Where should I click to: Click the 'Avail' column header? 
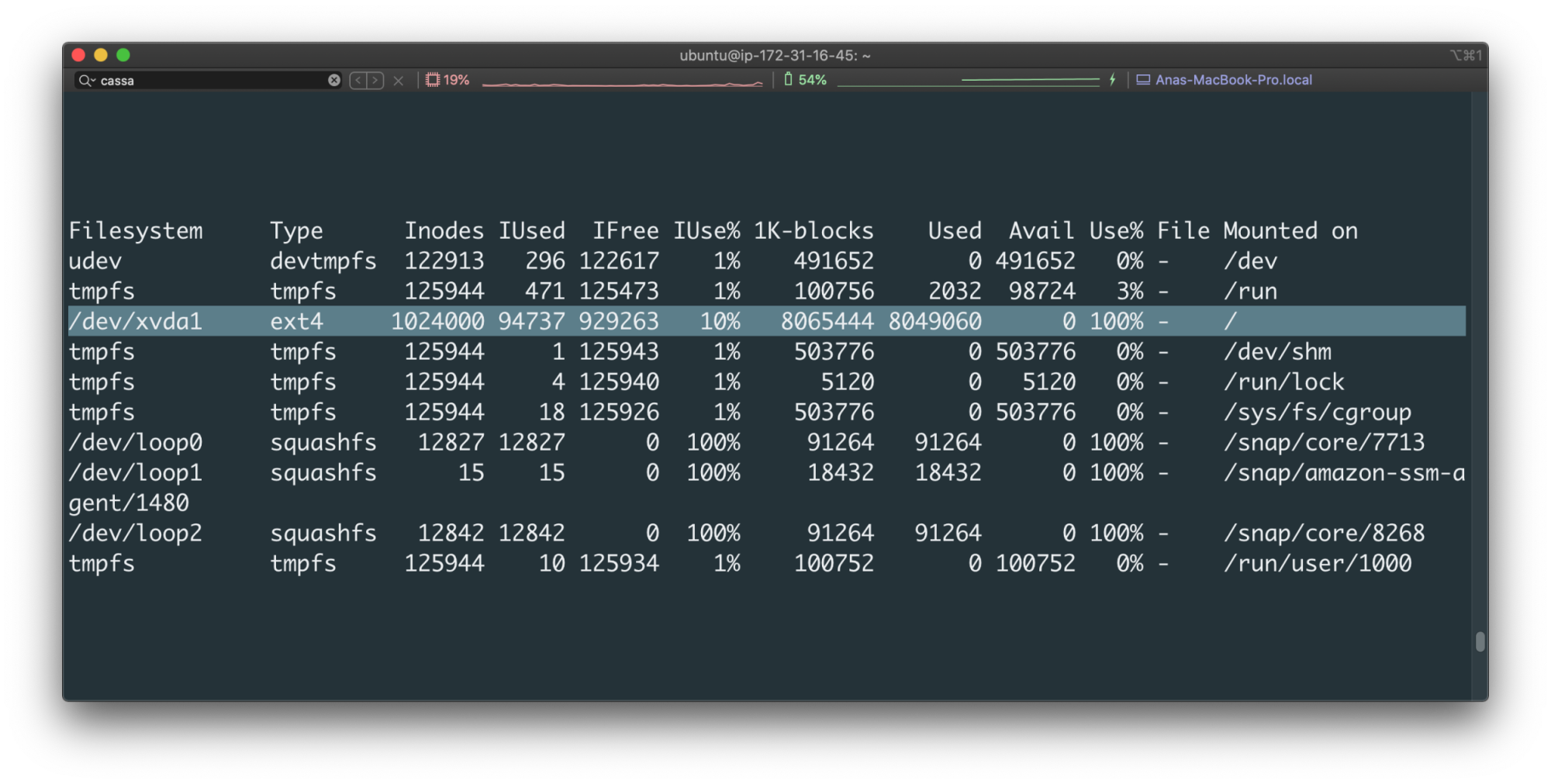(x=1041, y=231)
